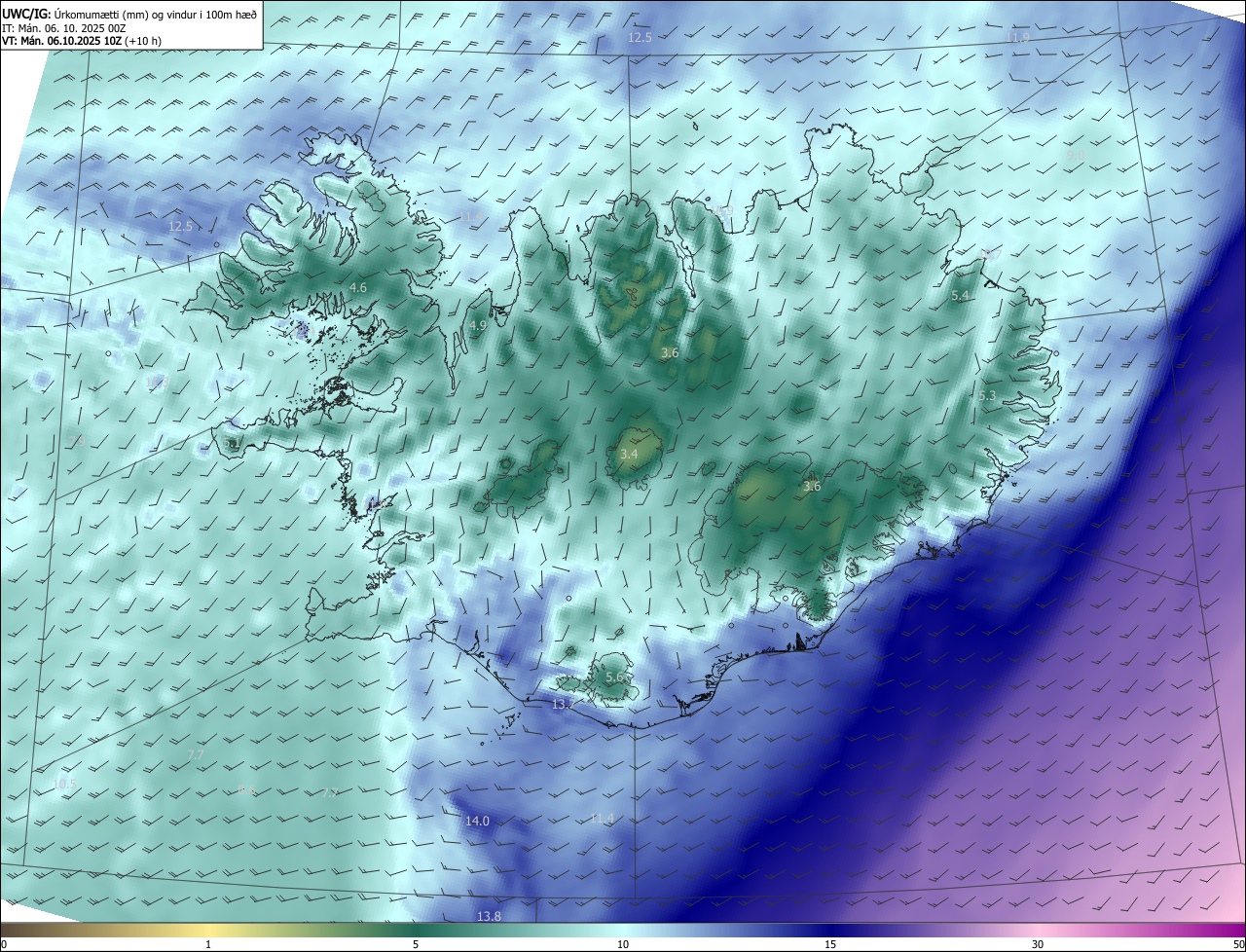Click the 5.4 value label in east Iceland
Screen dimensions: 1246x952
click(x=960, y=295)
